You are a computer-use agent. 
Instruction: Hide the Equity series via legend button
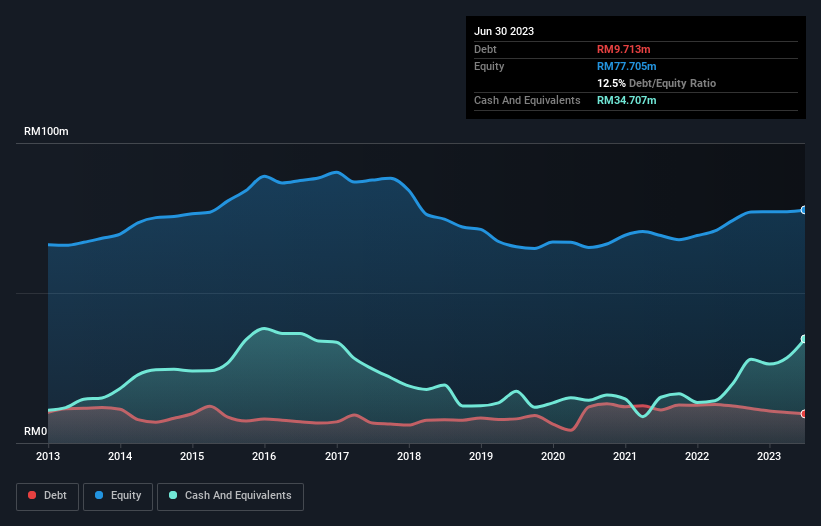(x=119, y=496)
